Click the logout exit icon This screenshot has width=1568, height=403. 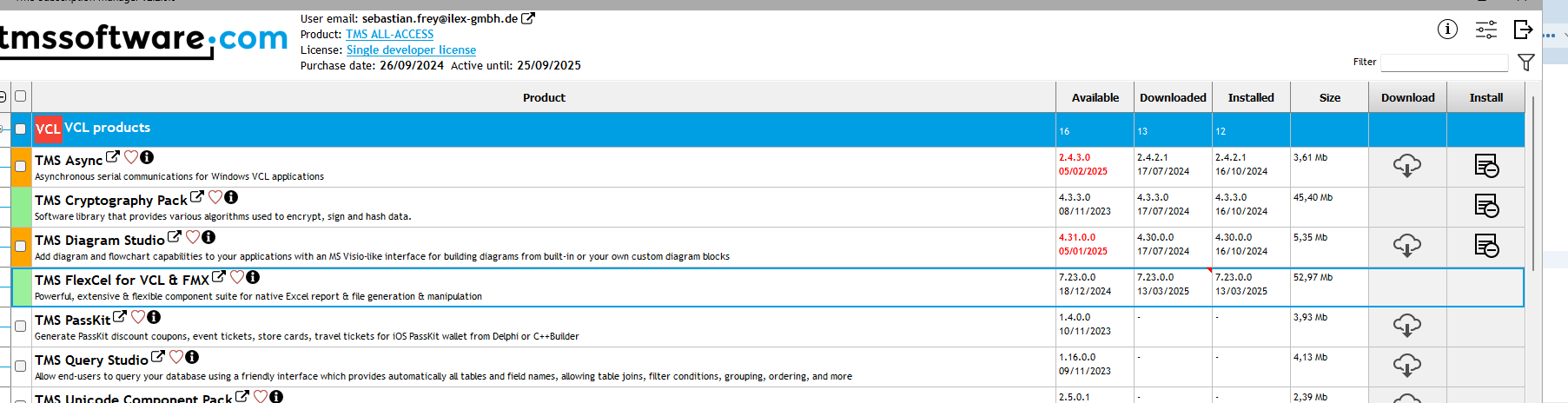coord(1523,30)
